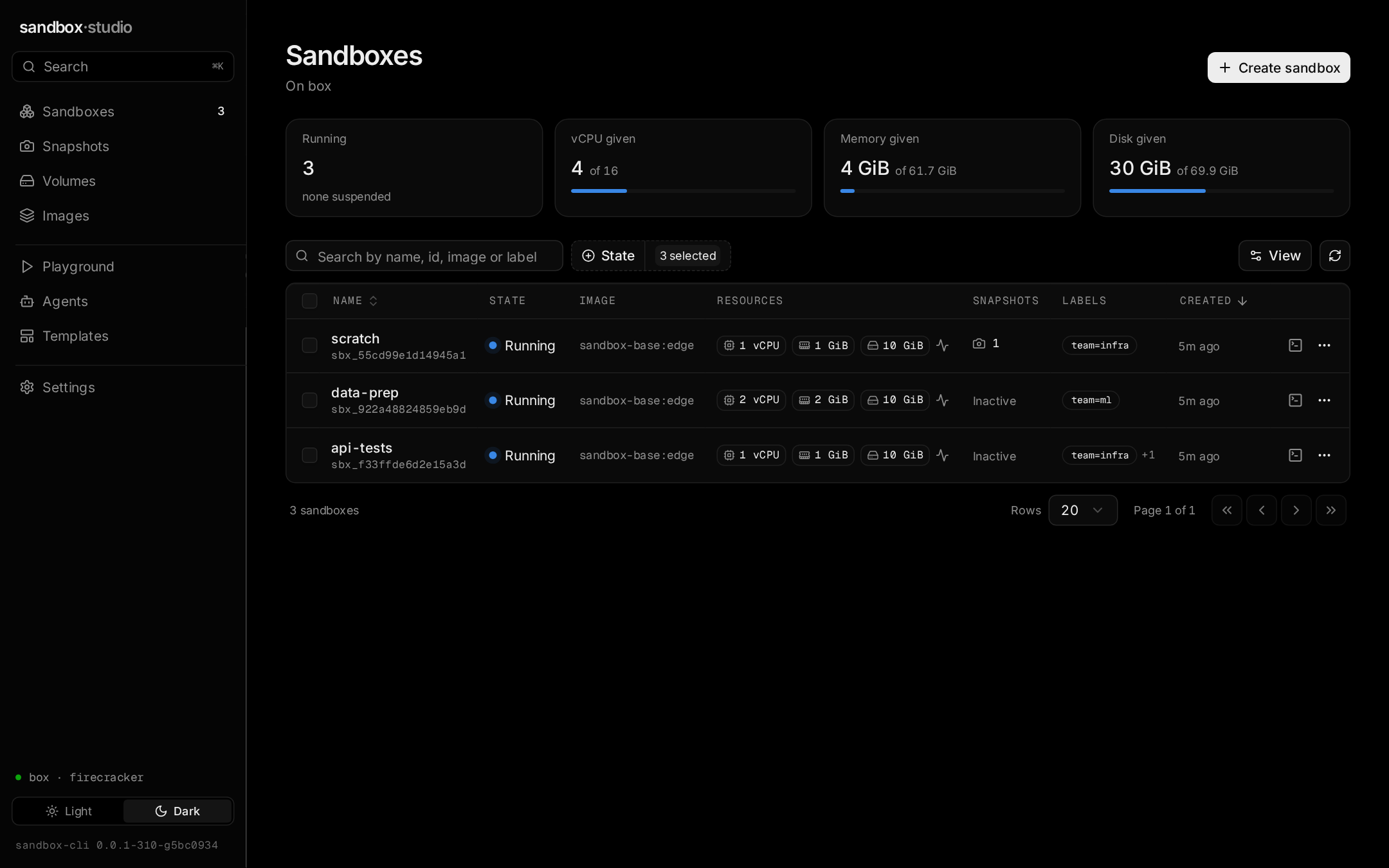The width and height of the screenshot is (1389, 868).
Task: Click the Disk given usage bar
Action: coord(1221,191)
